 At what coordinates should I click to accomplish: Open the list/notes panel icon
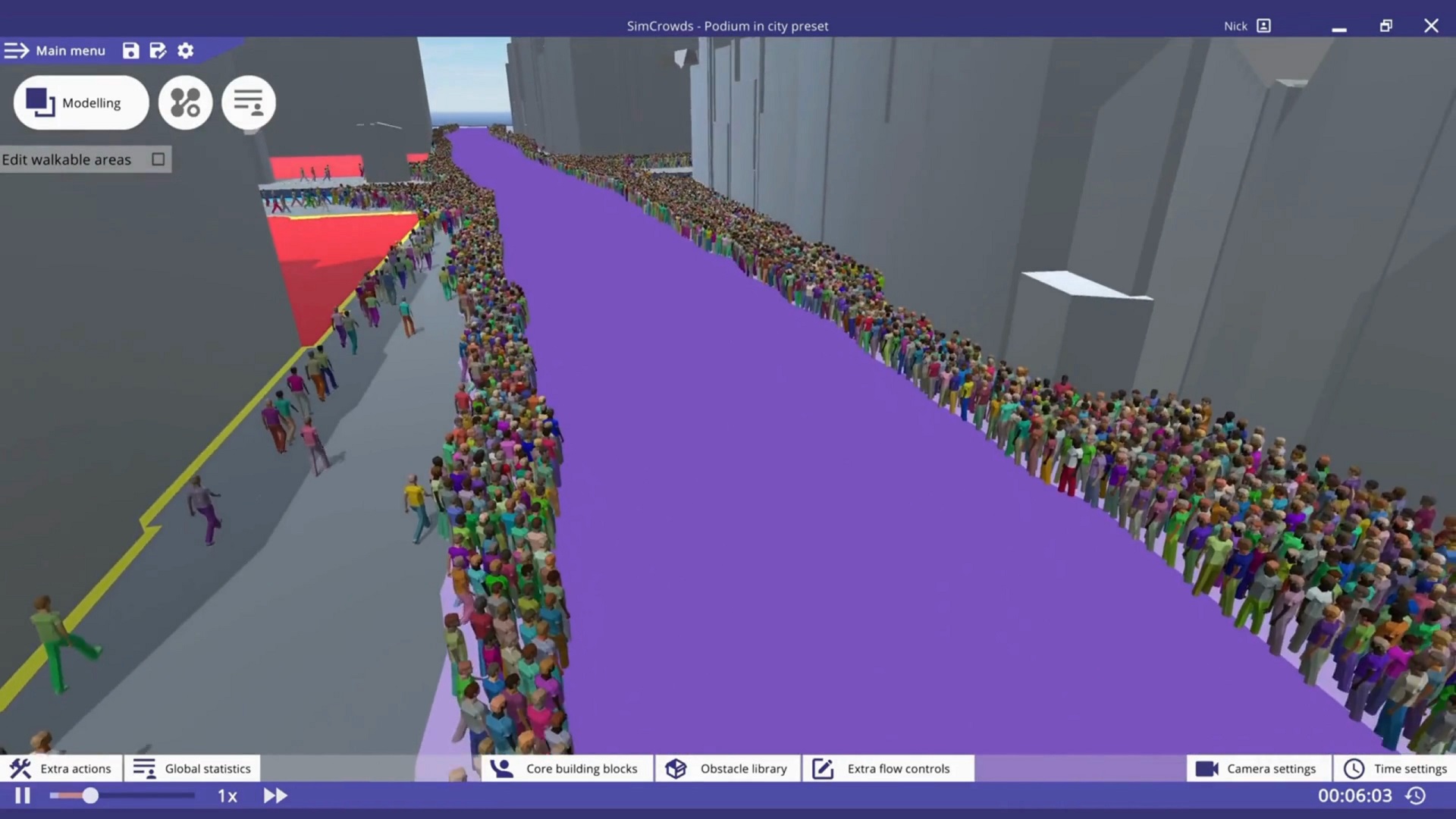248,102
